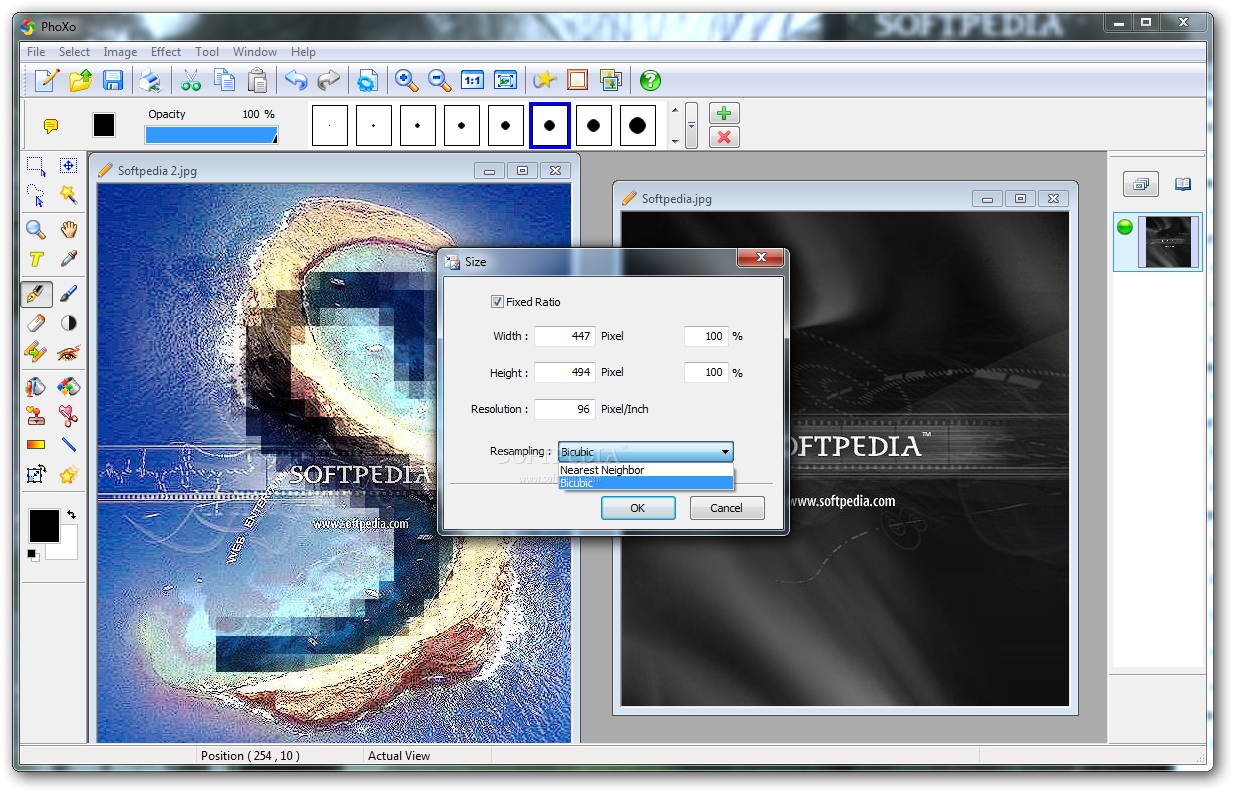The width and height of the screenshot is (1234, 792).
Task: Click the Fit window view icon
Action: point(506,80)
